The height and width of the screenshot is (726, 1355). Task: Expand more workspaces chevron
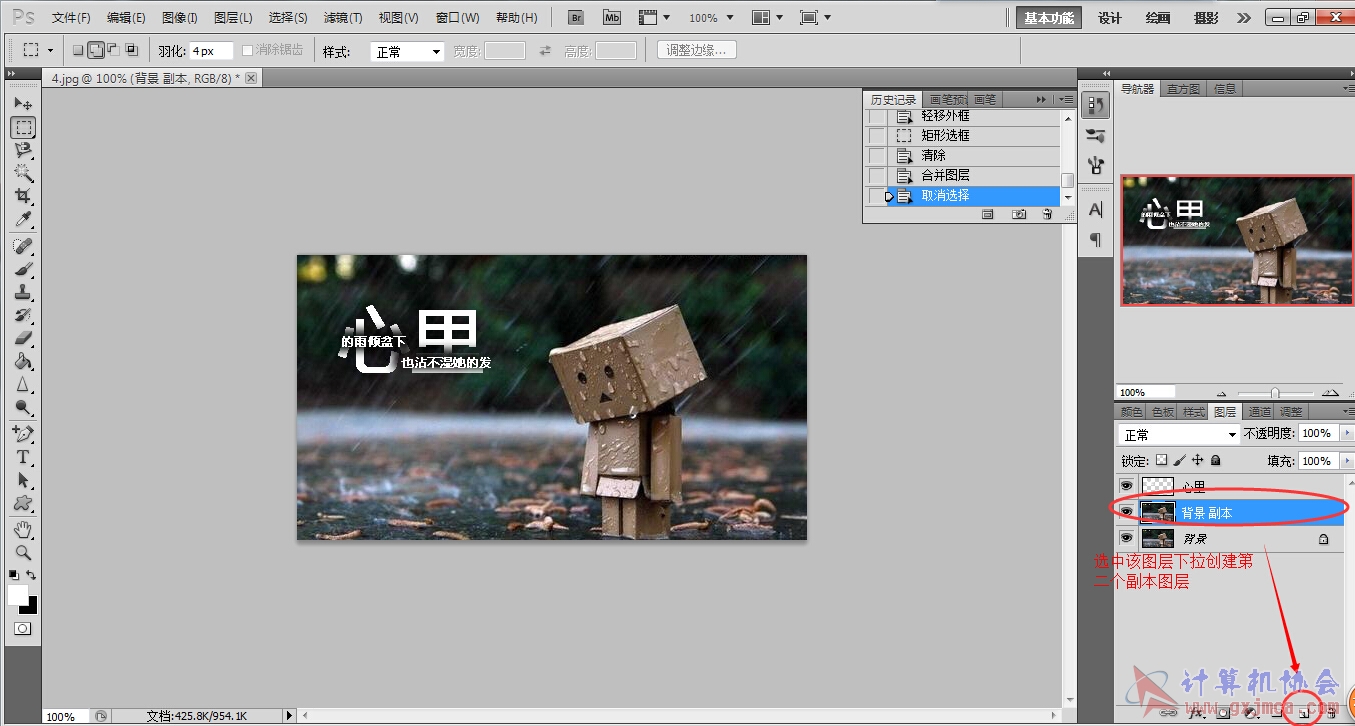(x=1243, y=18)
